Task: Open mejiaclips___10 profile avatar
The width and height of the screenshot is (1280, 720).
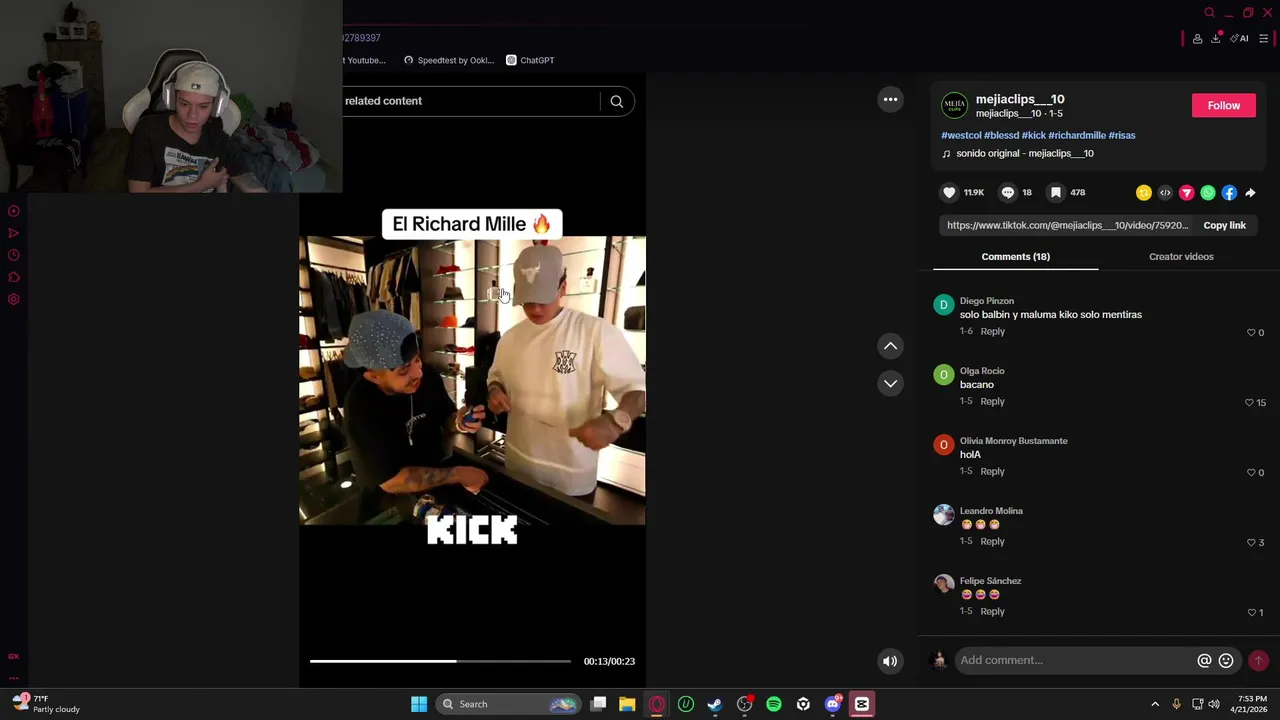Action: 955,105
